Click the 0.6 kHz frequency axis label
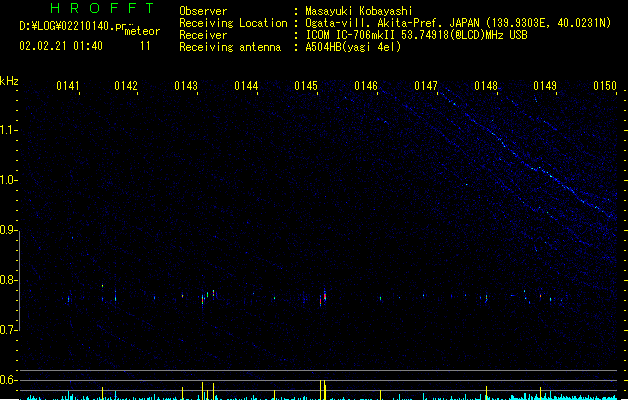 click(7, 380)
